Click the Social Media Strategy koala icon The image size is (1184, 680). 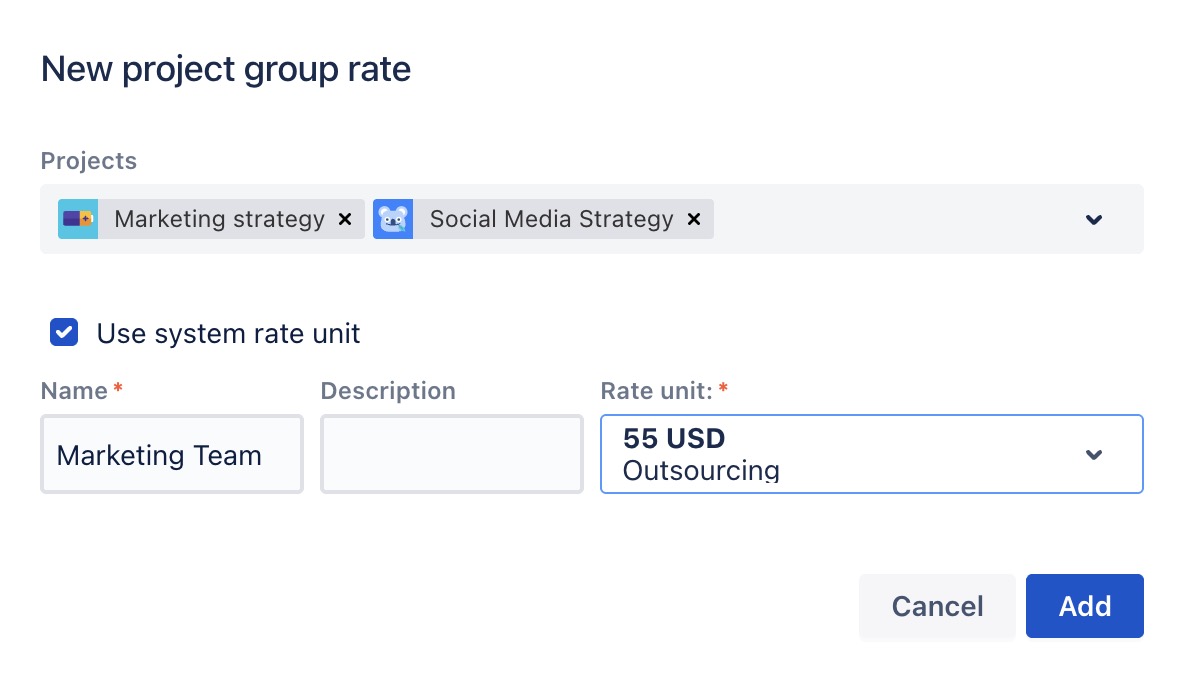pos(393,219)
